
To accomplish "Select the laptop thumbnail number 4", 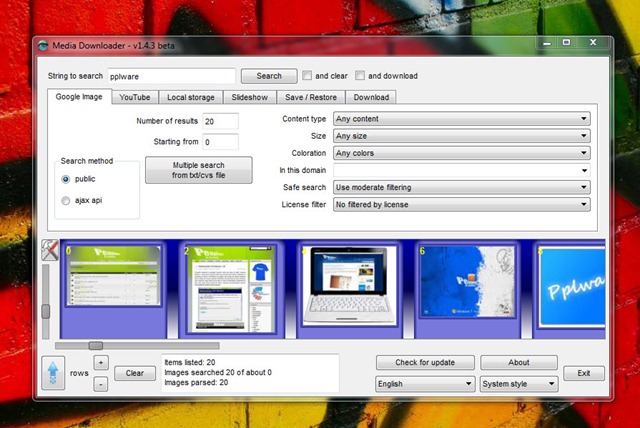I will [x=349, y=286].
